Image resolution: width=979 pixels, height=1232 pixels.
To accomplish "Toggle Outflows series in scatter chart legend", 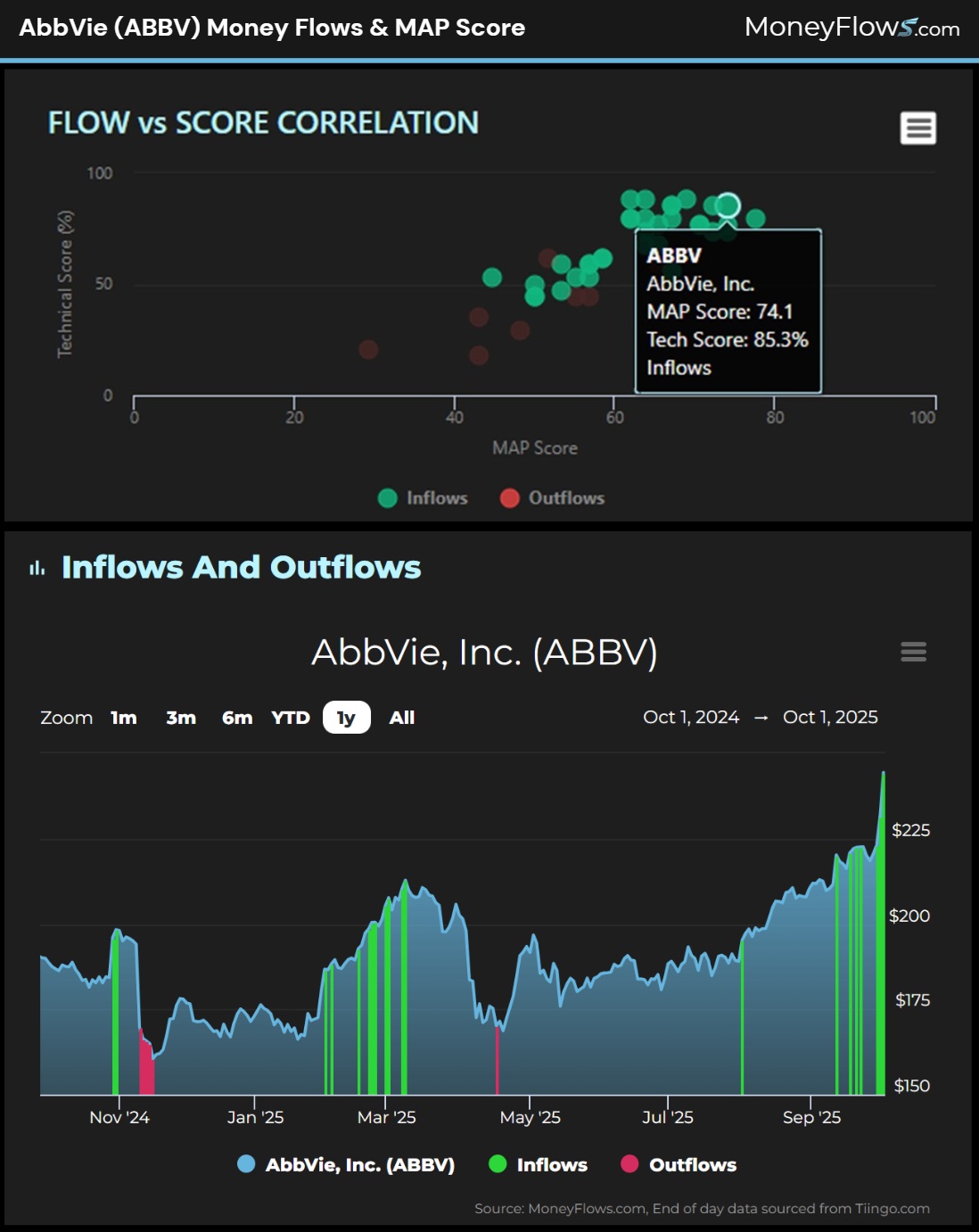I will coord(553,498).
